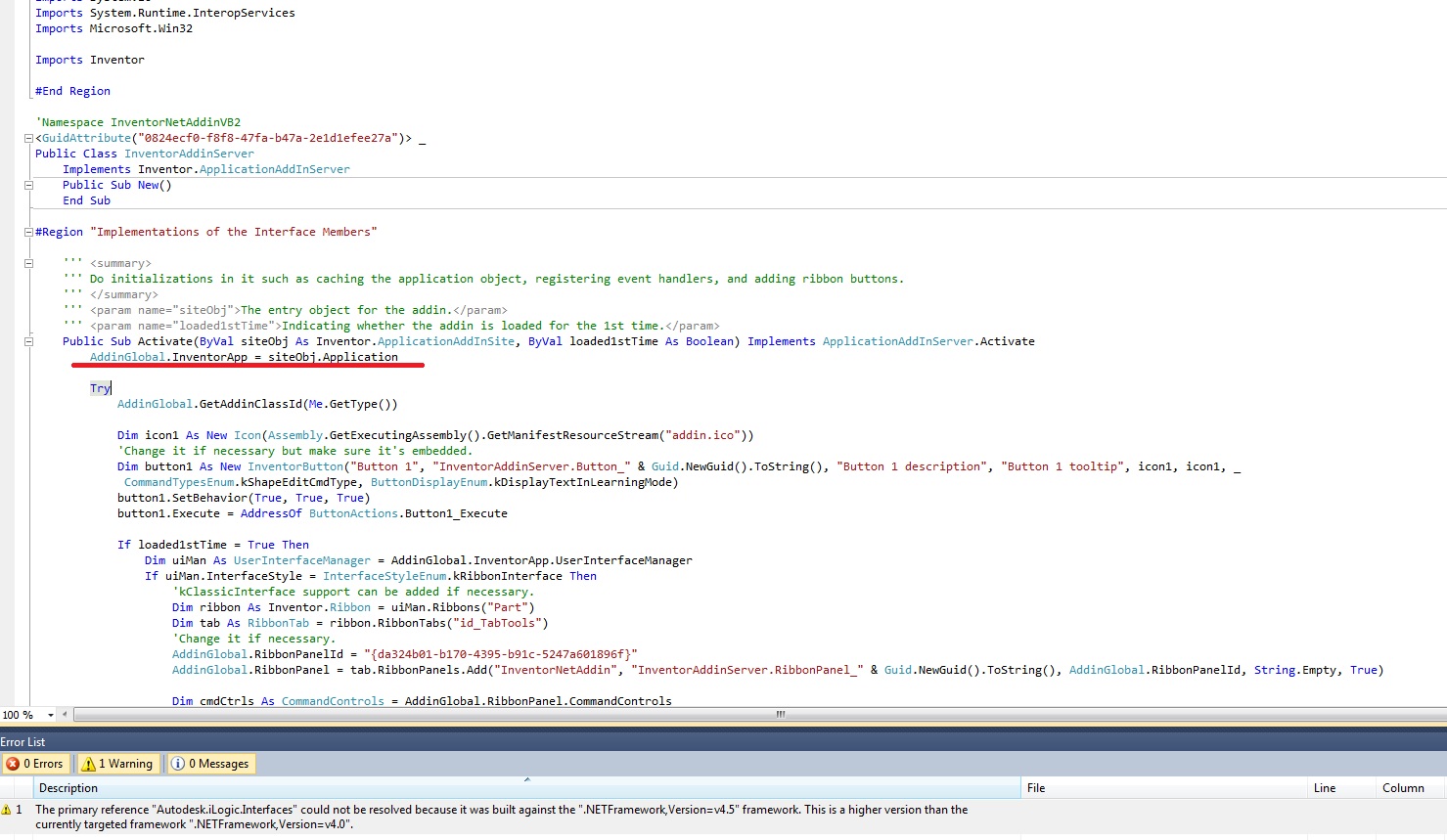Viewport: 1447px width, 840px height.
Task: Click Implements Inventor.ApplicationAddInServer line
Action: tap(206, 169)
